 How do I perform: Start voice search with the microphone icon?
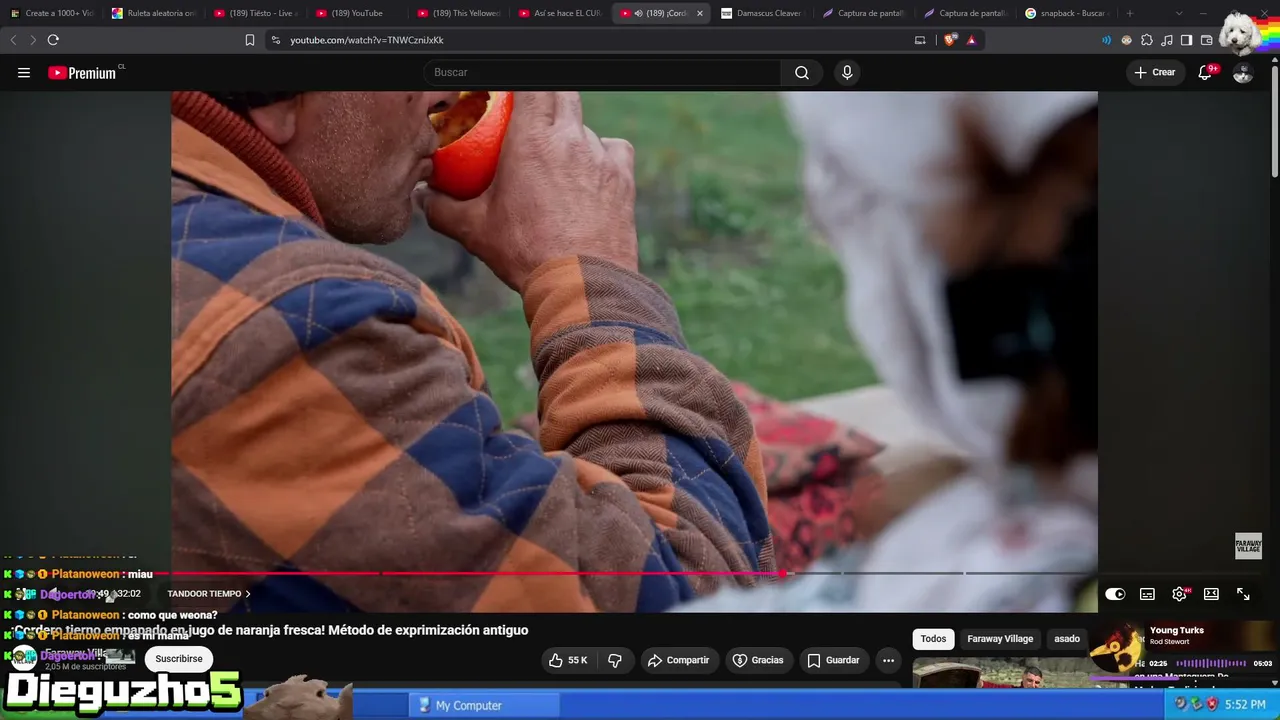click(847, 73)
